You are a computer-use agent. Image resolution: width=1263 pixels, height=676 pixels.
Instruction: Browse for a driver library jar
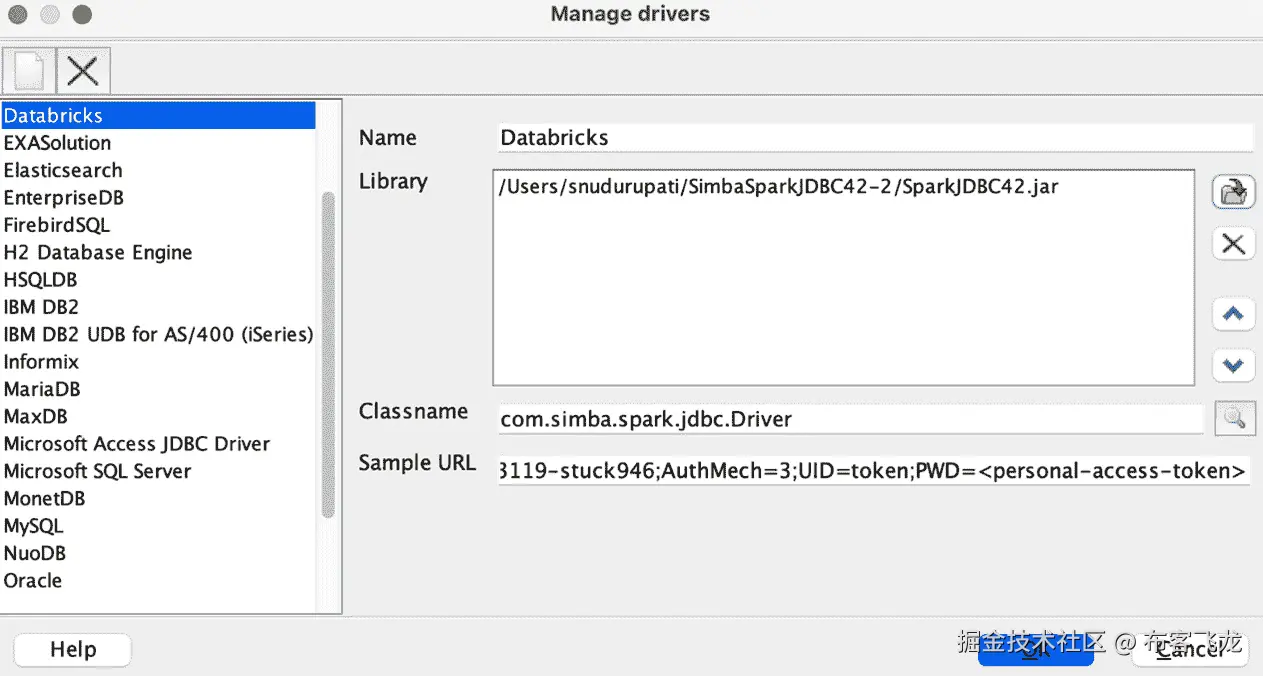[1233, 192]
